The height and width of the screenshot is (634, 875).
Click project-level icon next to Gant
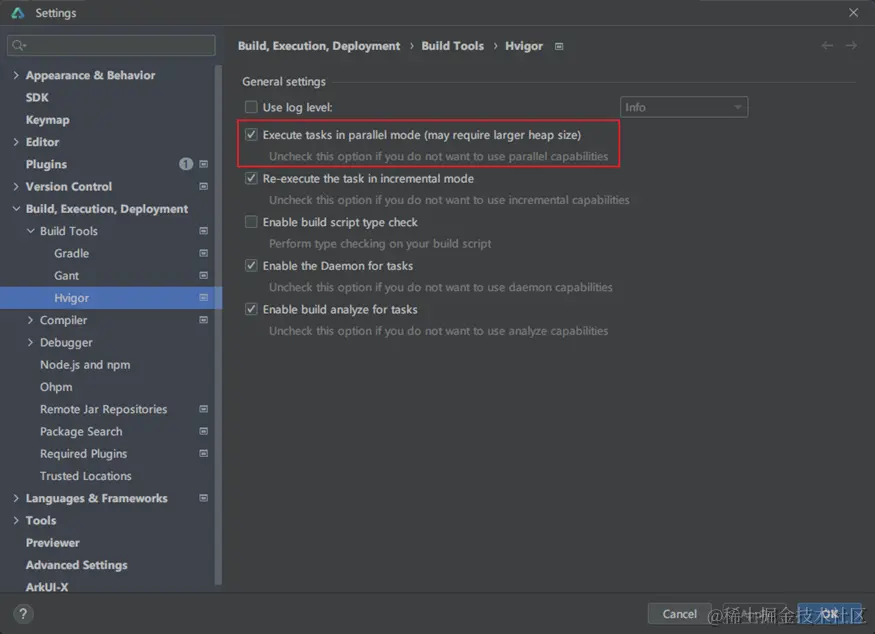[x=204, y=275]
